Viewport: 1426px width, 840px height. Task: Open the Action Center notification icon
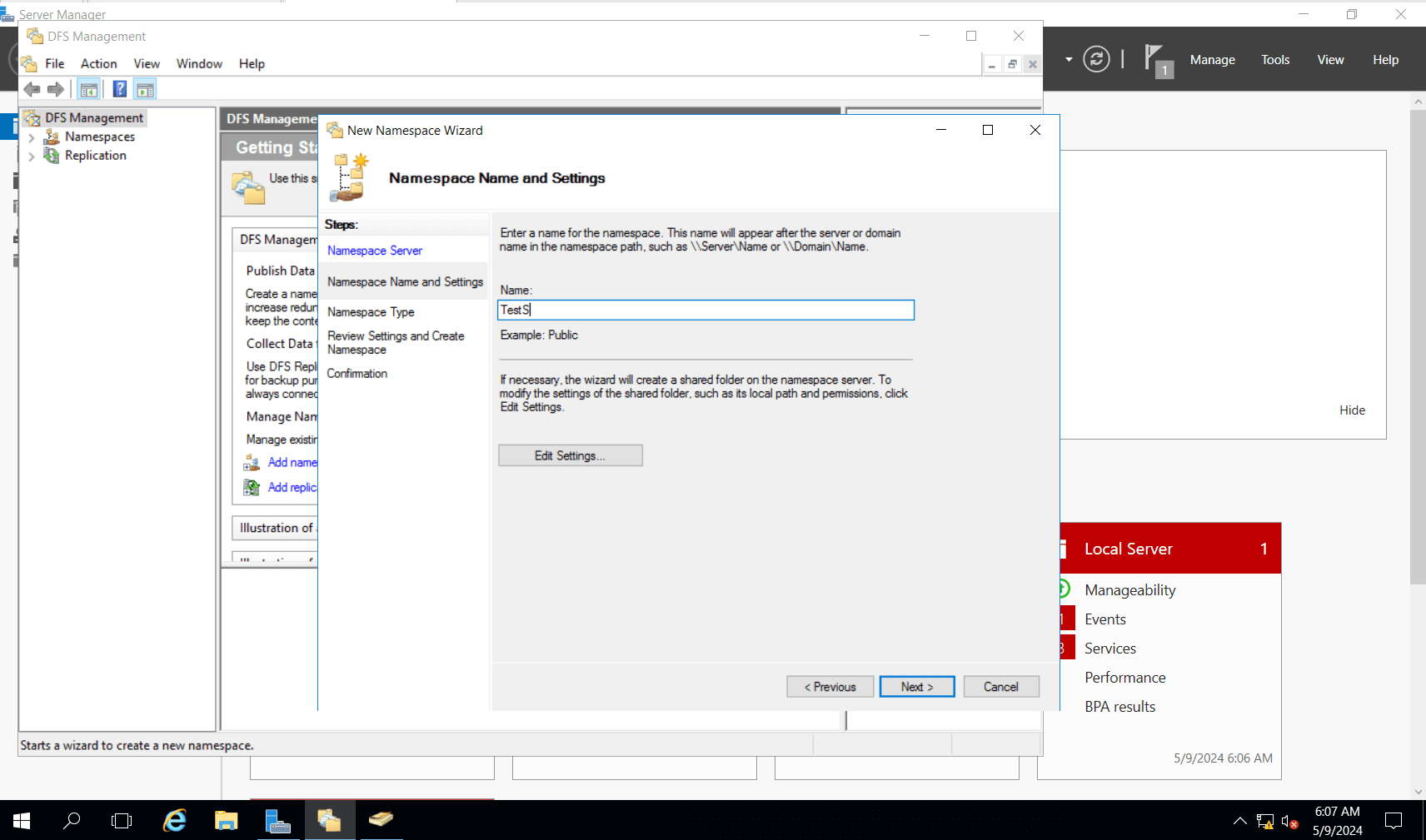[x=1394, y=821]
